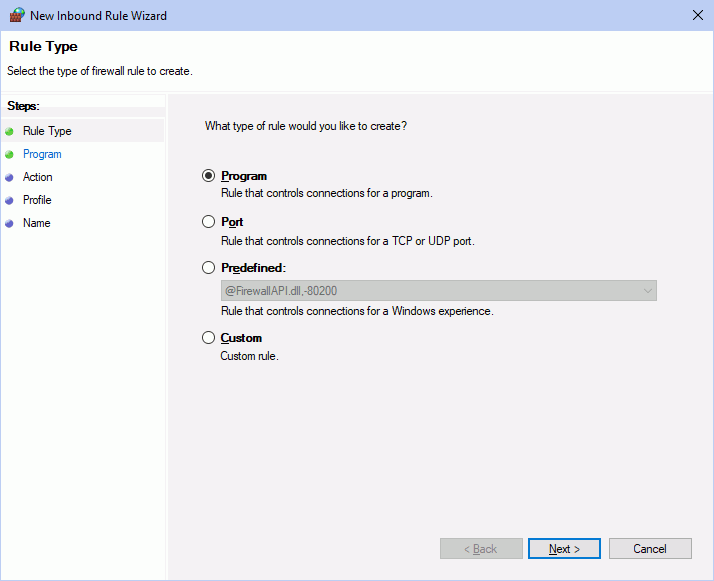Click the green bullet beside Rule Type step

point(10,131)
